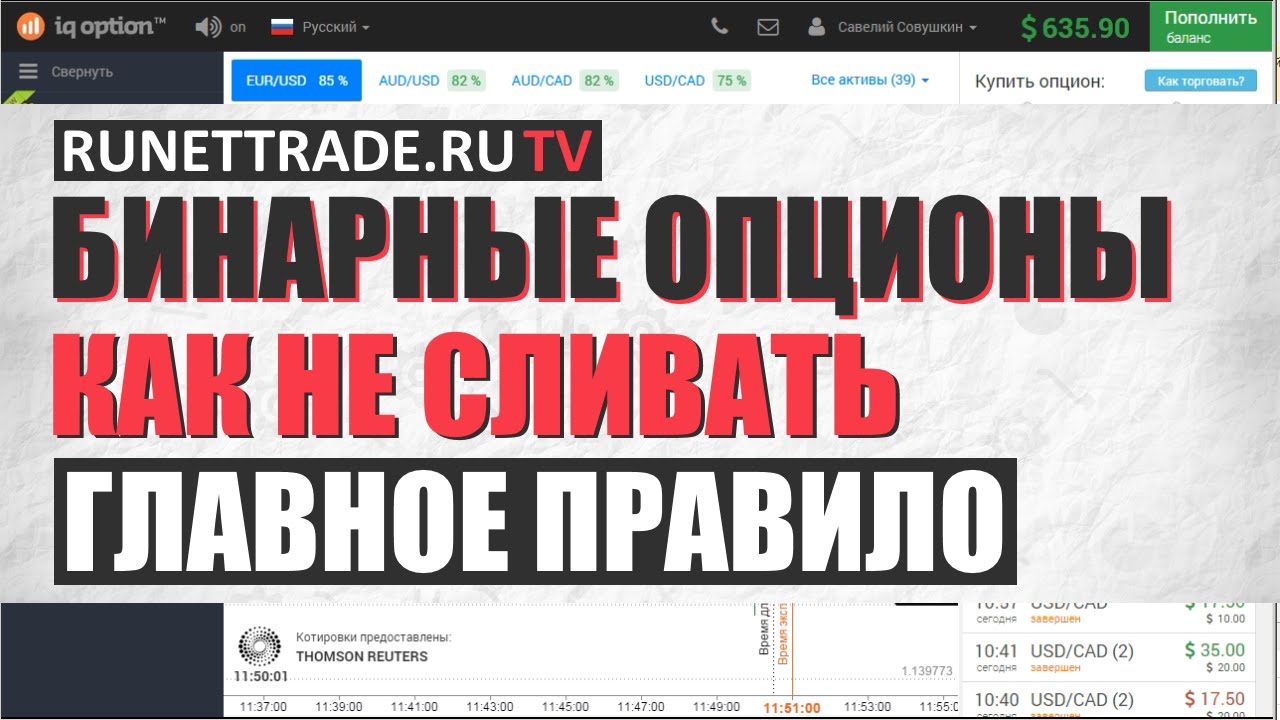This screenshot has width=1280, height=720.
Task: Open the mail envelope icon
Action: pyautogui.click(x=768, y=28)
